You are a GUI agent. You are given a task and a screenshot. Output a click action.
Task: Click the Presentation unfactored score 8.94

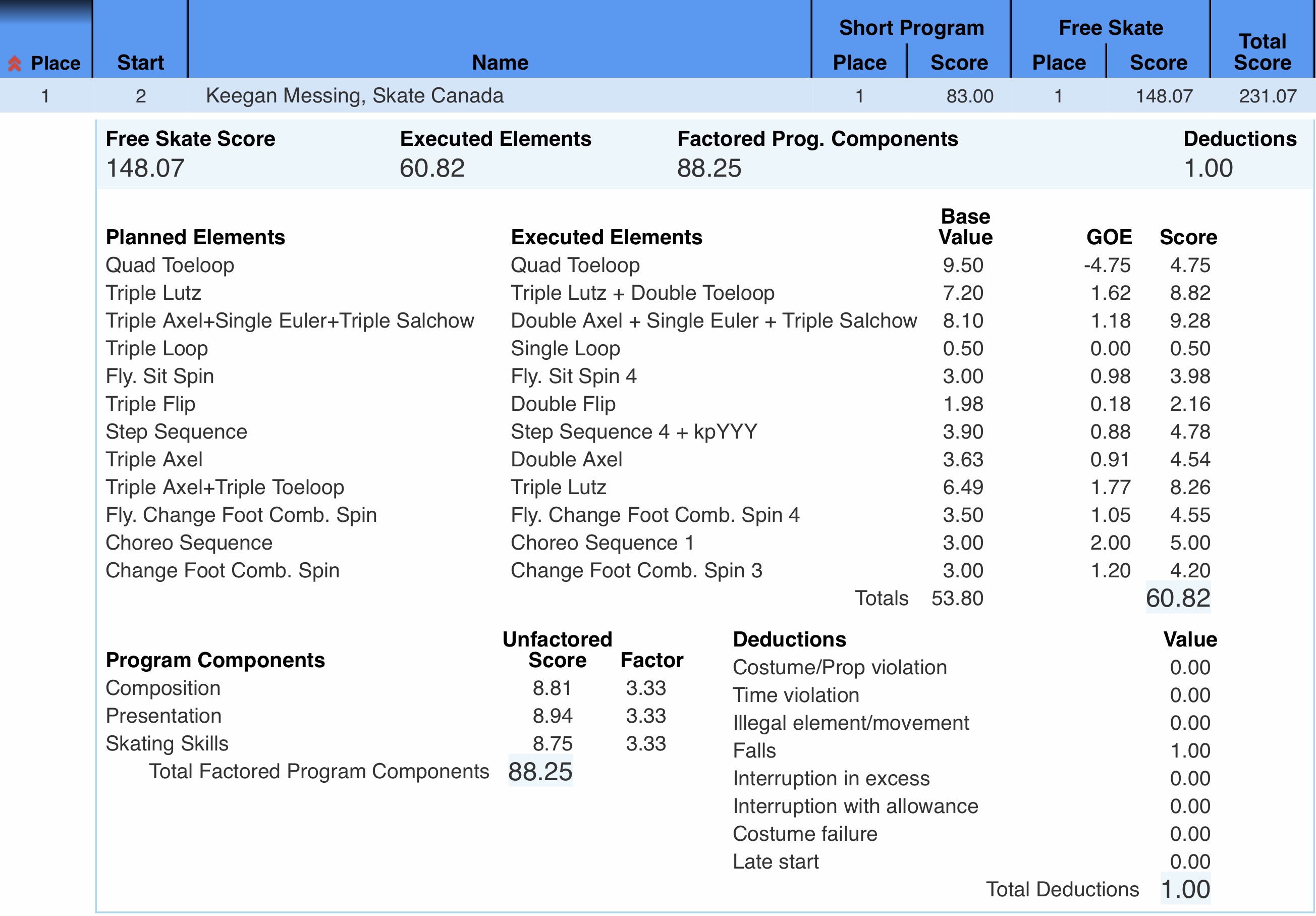point(552,715)
